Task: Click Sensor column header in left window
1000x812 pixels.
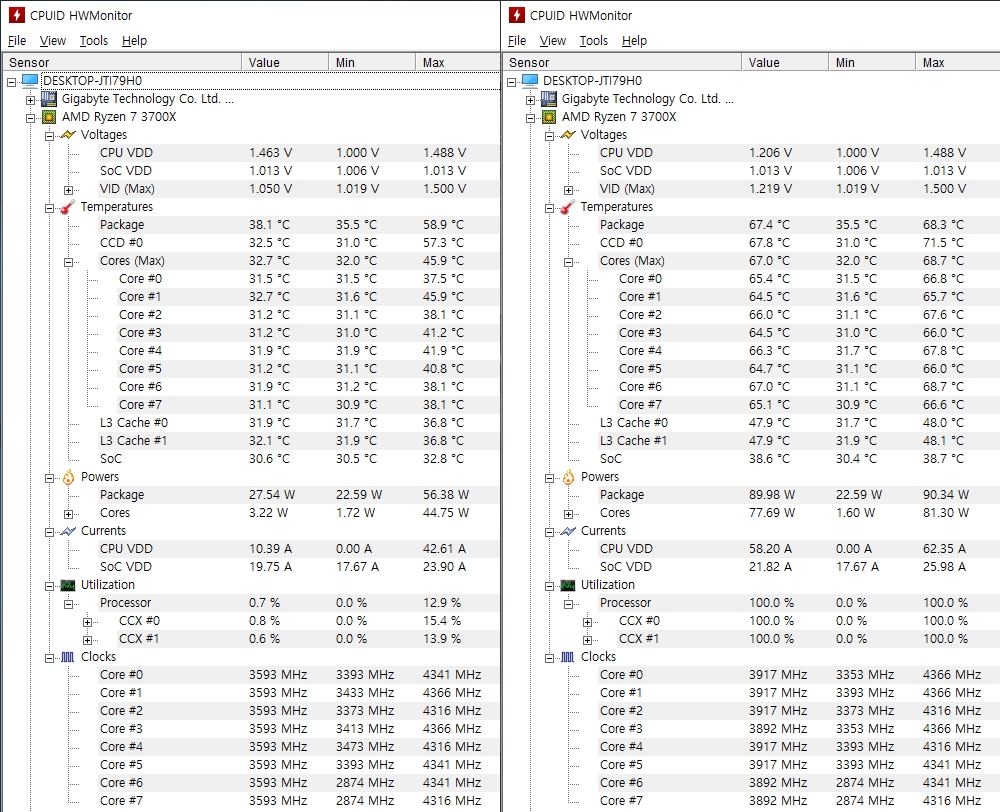Action: pyautogui.click(x=122, y=63)
